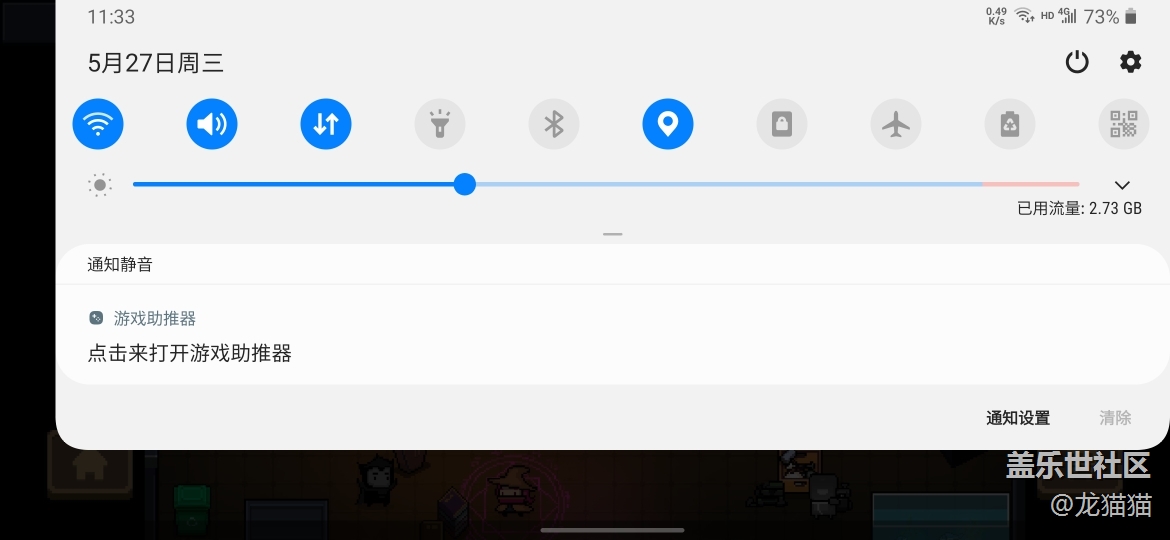Enable airplane mode tile
This screenshot has height=540, width=1170.
896,124
